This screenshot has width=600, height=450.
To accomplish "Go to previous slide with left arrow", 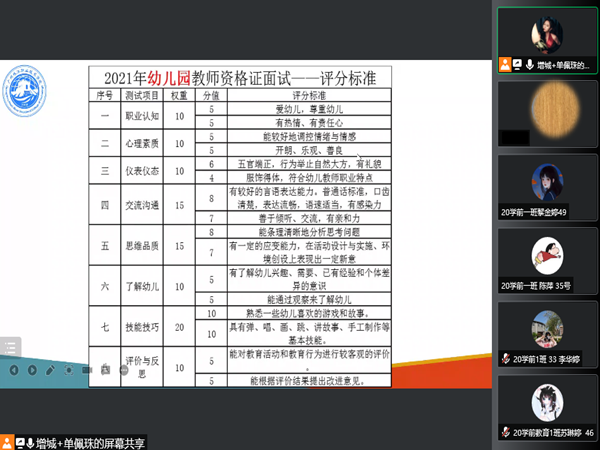I will [x=16, y=369].
